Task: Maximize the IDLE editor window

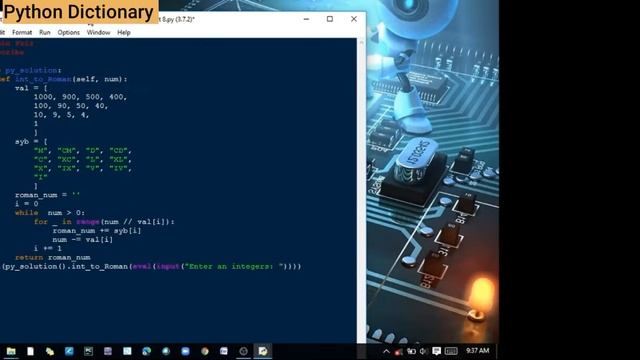Action: 330,19
